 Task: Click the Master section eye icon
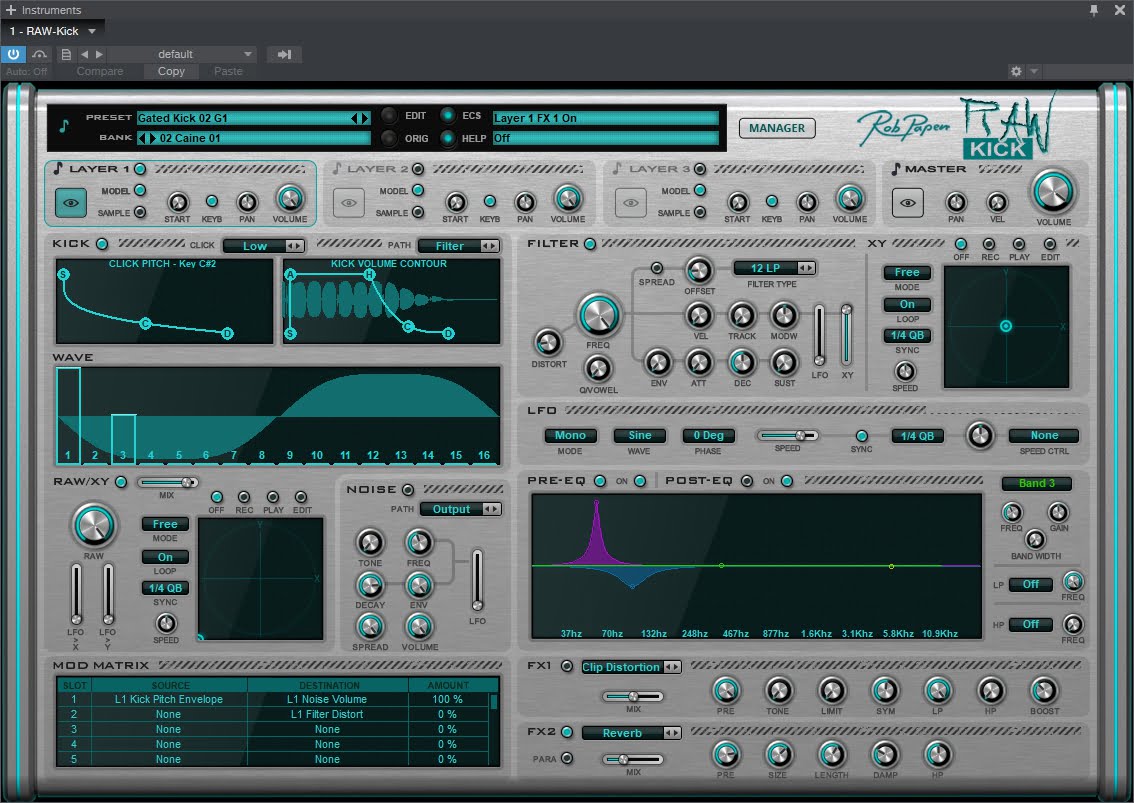coord(908,203)
